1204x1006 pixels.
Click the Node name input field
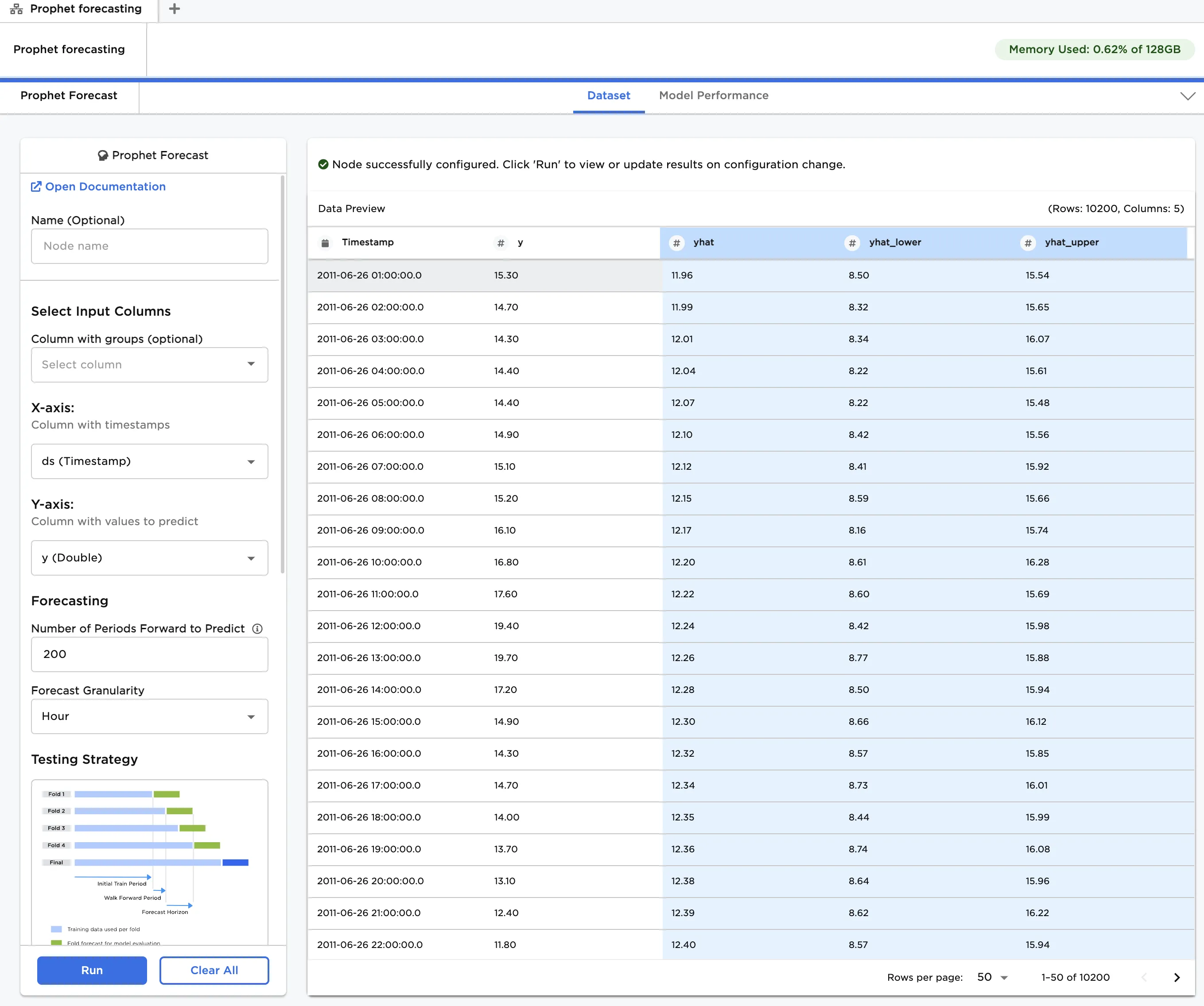coord(150,246)
